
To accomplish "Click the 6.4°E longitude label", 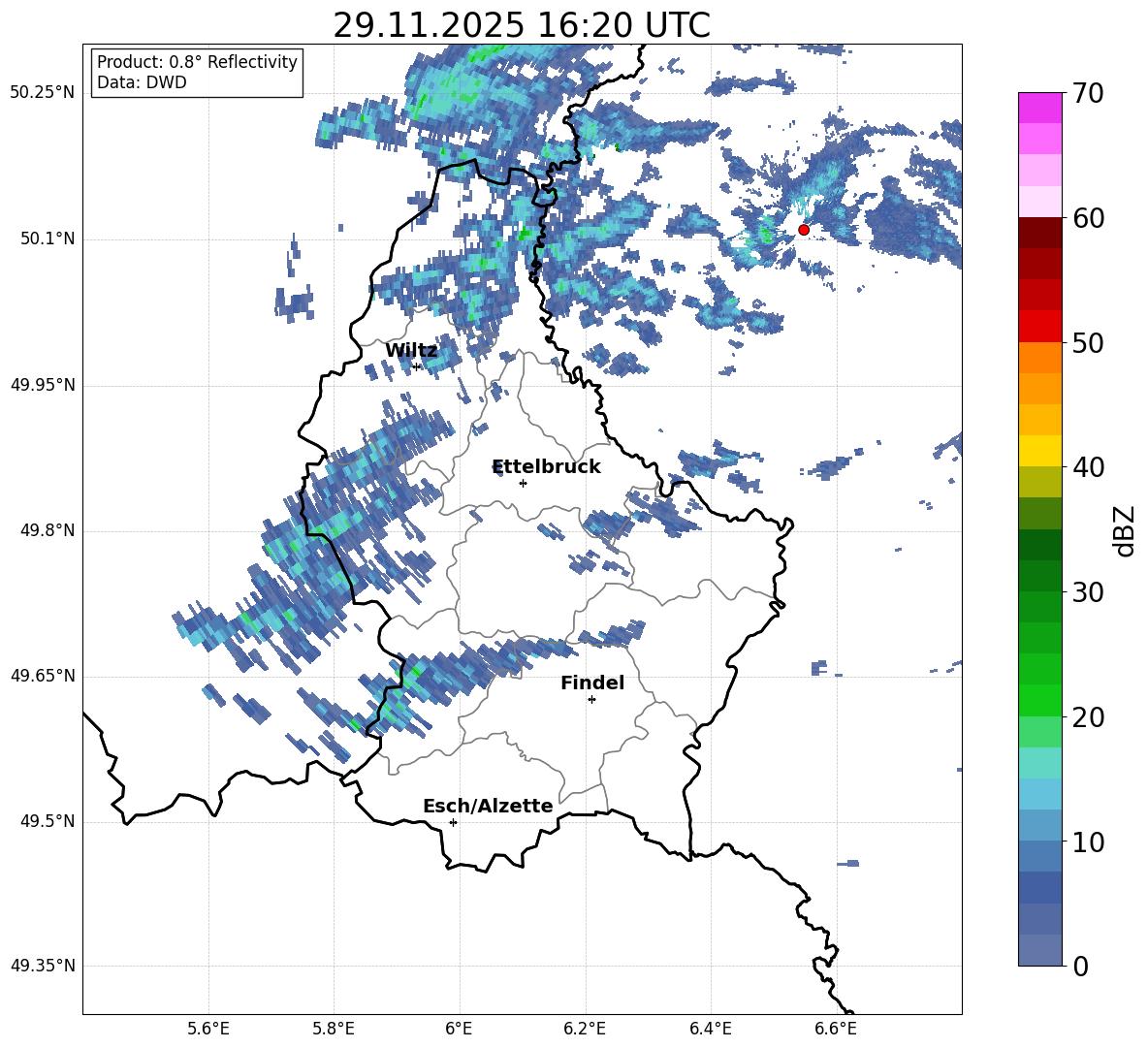I will 710,1029.
